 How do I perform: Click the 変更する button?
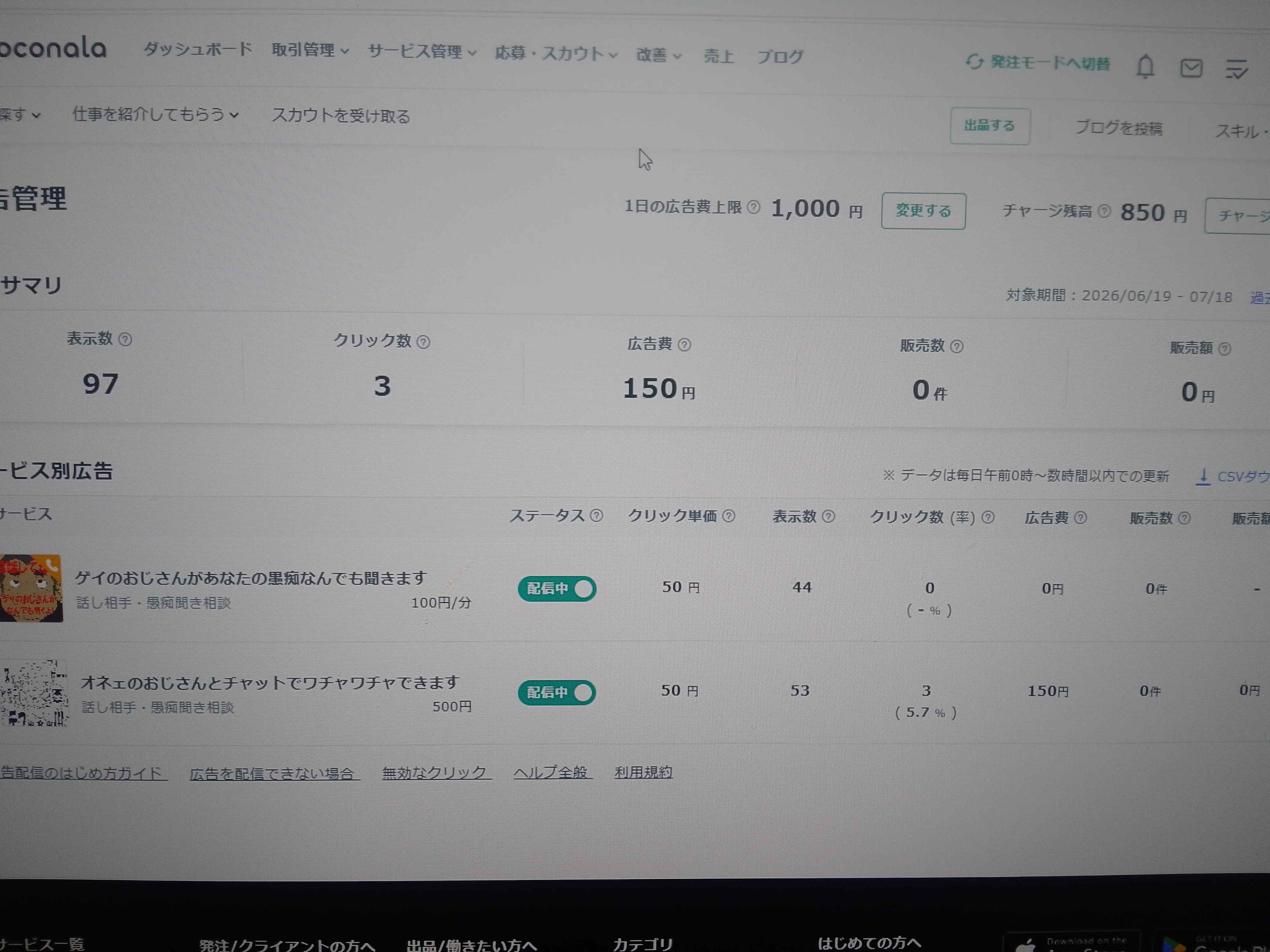click(x=923, y=211)
